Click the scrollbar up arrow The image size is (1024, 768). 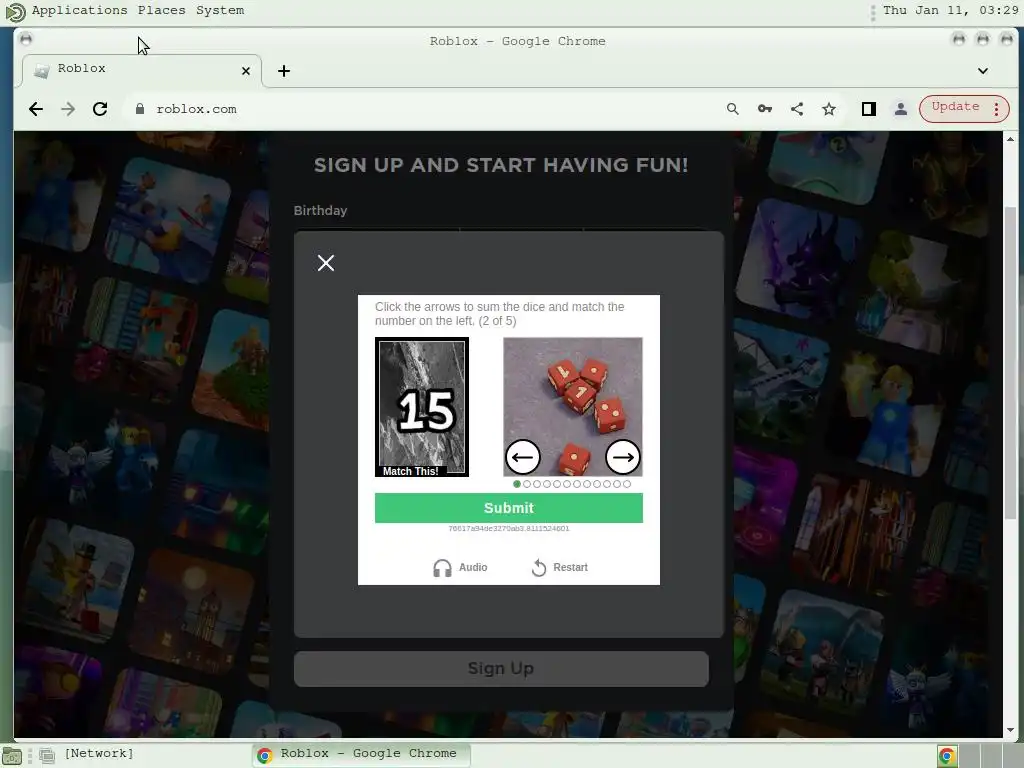pyautogui.click(x=1010, y=139)
